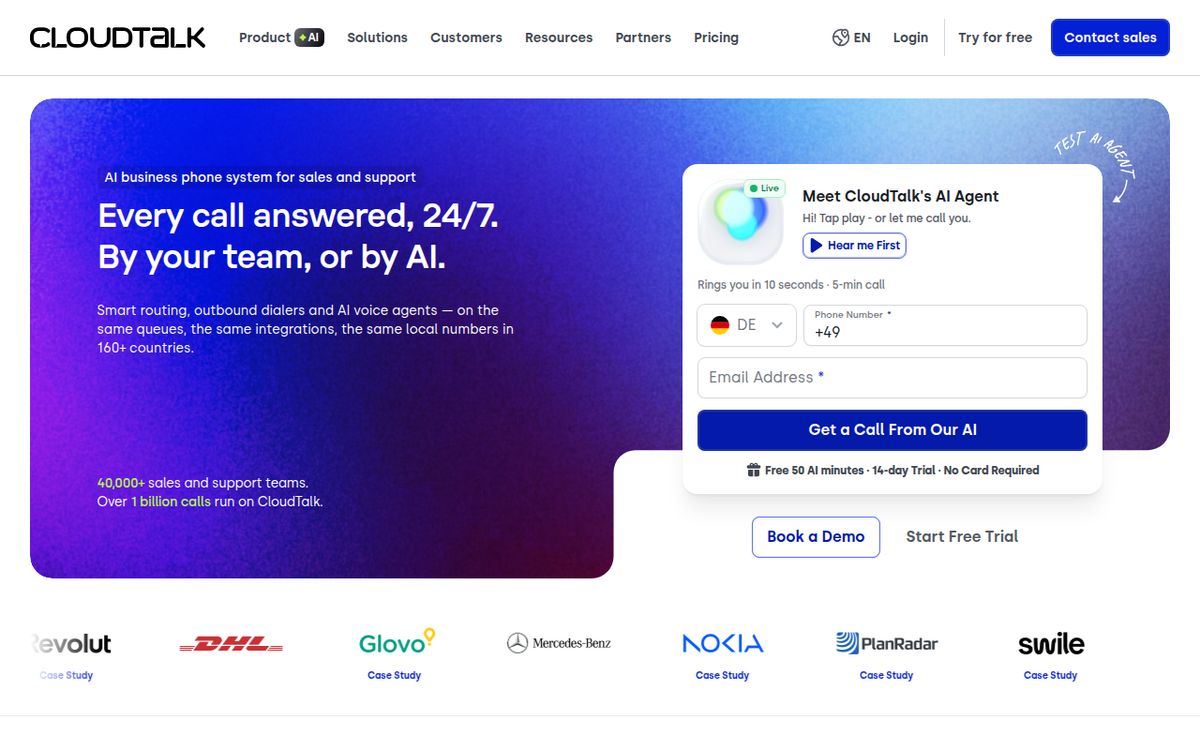Open the Revolut Case Study
Viewport: 1200px width, 750px height.
pos(66,675)
